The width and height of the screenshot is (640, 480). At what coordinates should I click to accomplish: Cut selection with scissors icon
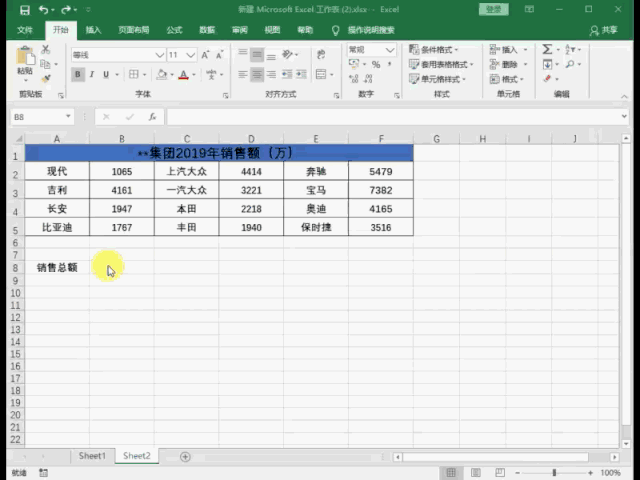click(x=46, y=50)
